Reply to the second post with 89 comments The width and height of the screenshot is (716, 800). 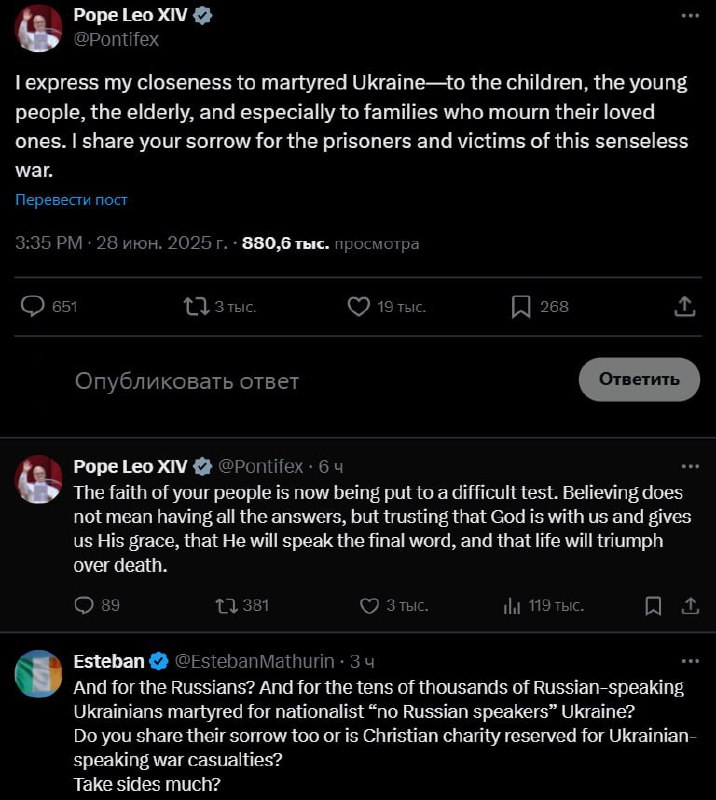coord(85,605)
